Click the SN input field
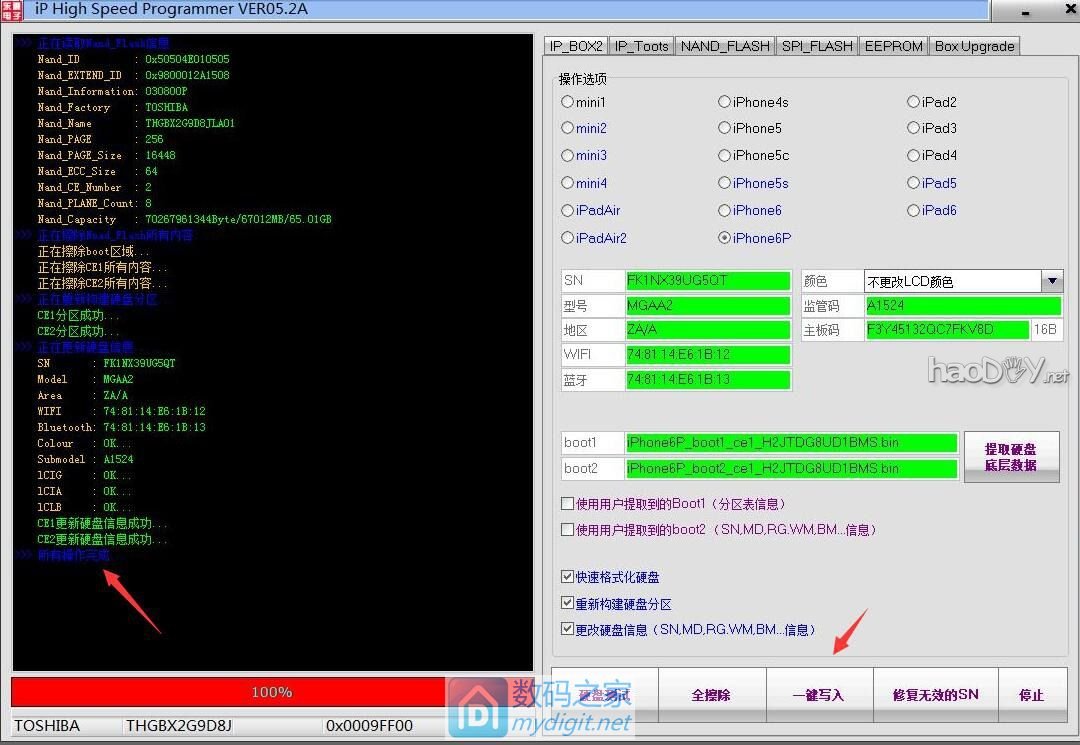The width and height of the screenshot is (1080, 745). [x=707, y=281]
